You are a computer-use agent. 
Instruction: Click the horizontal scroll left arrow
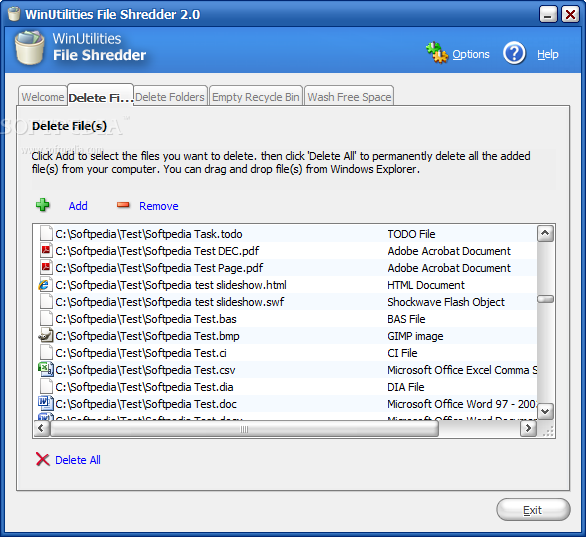[41, 428]
